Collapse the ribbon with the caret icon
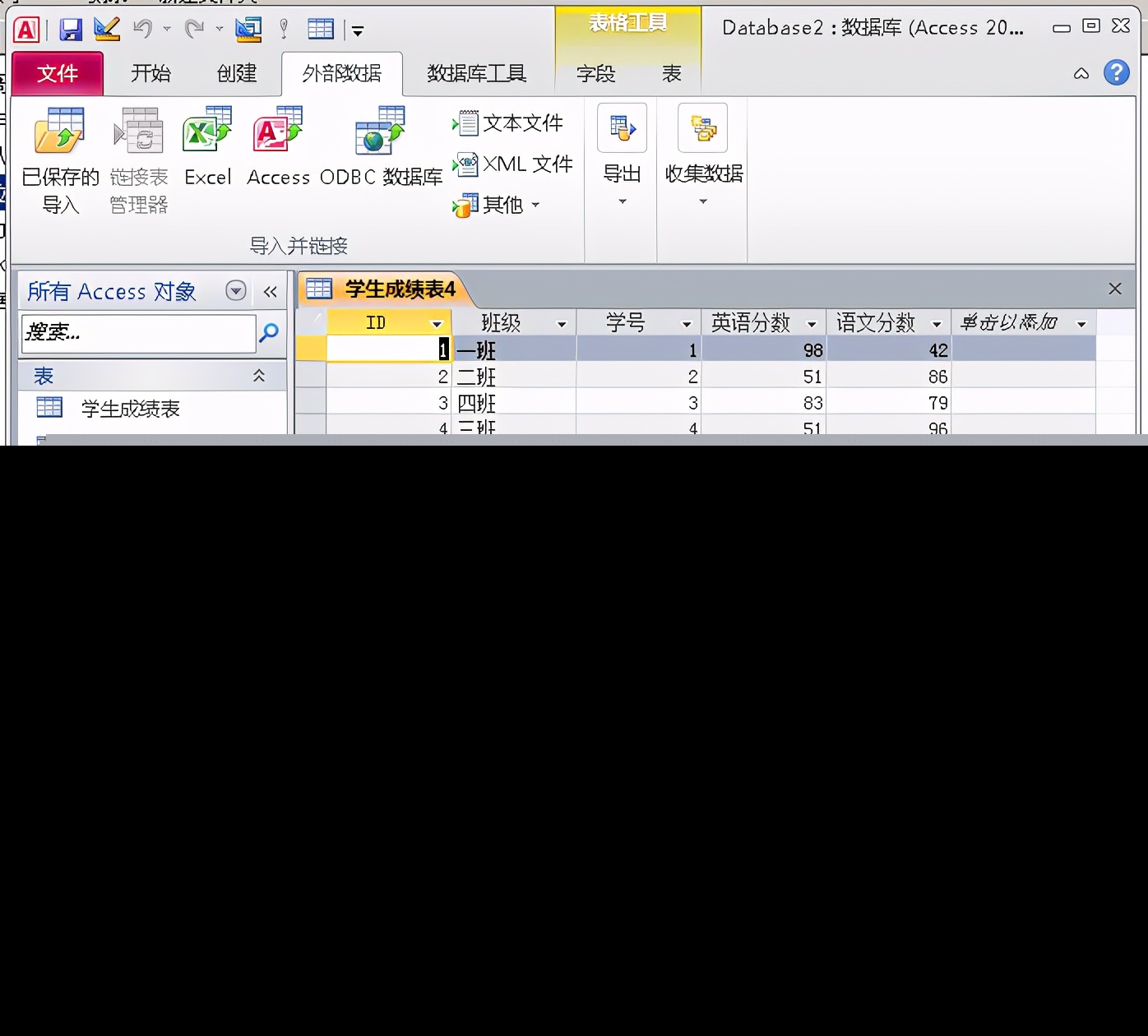The height and width of the screenshot is (1036, 1148). tap(1081, 73)
